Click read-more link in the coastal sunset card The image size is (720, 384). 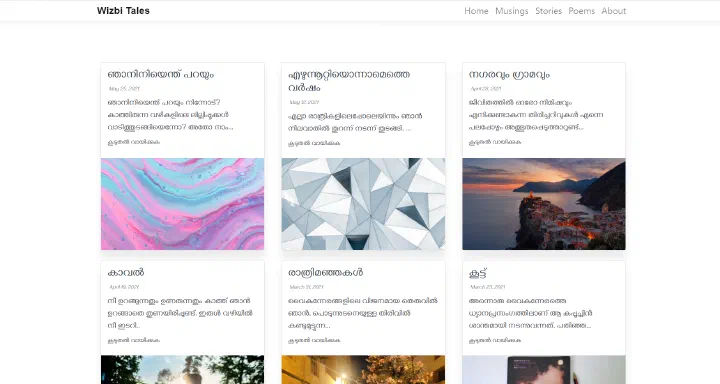(x=495, y=142)
